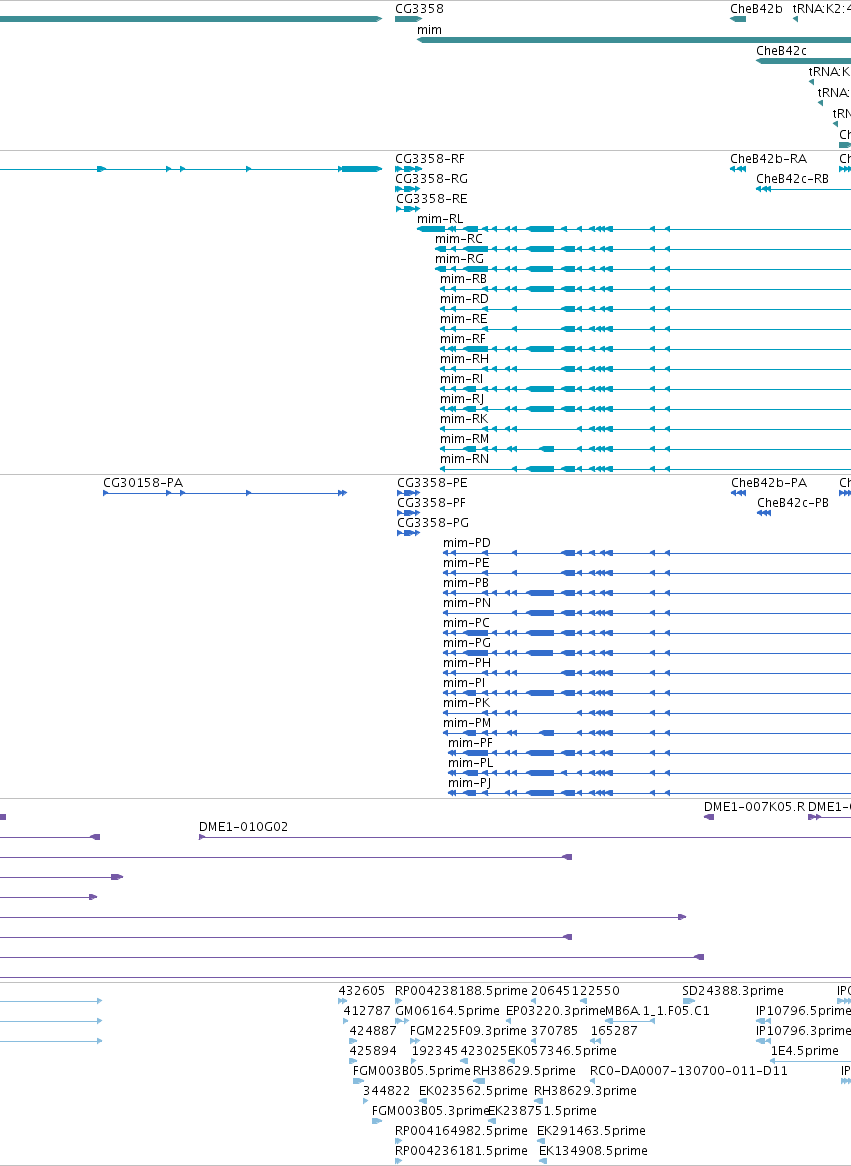
Task: Select the mim-RH transcript label
Action: pos(464,359)
